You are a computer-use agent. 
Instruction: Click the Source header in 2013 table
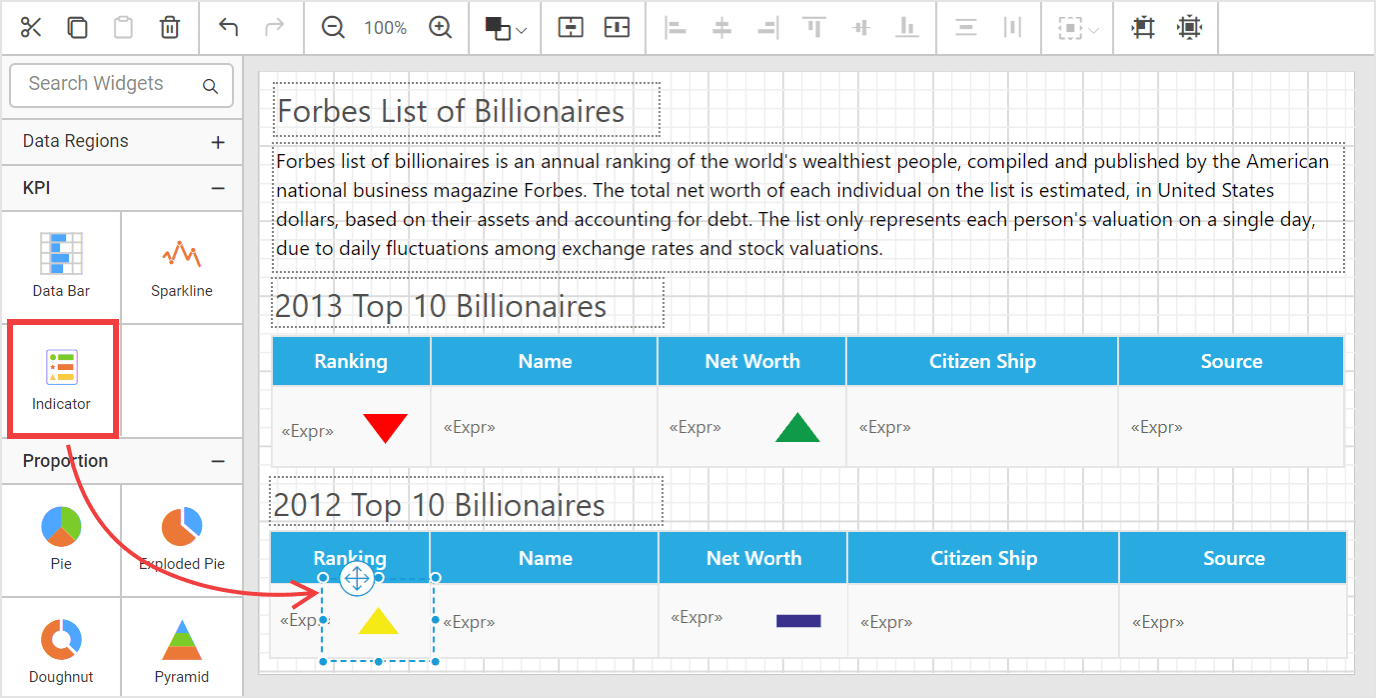pos(1231,361)
